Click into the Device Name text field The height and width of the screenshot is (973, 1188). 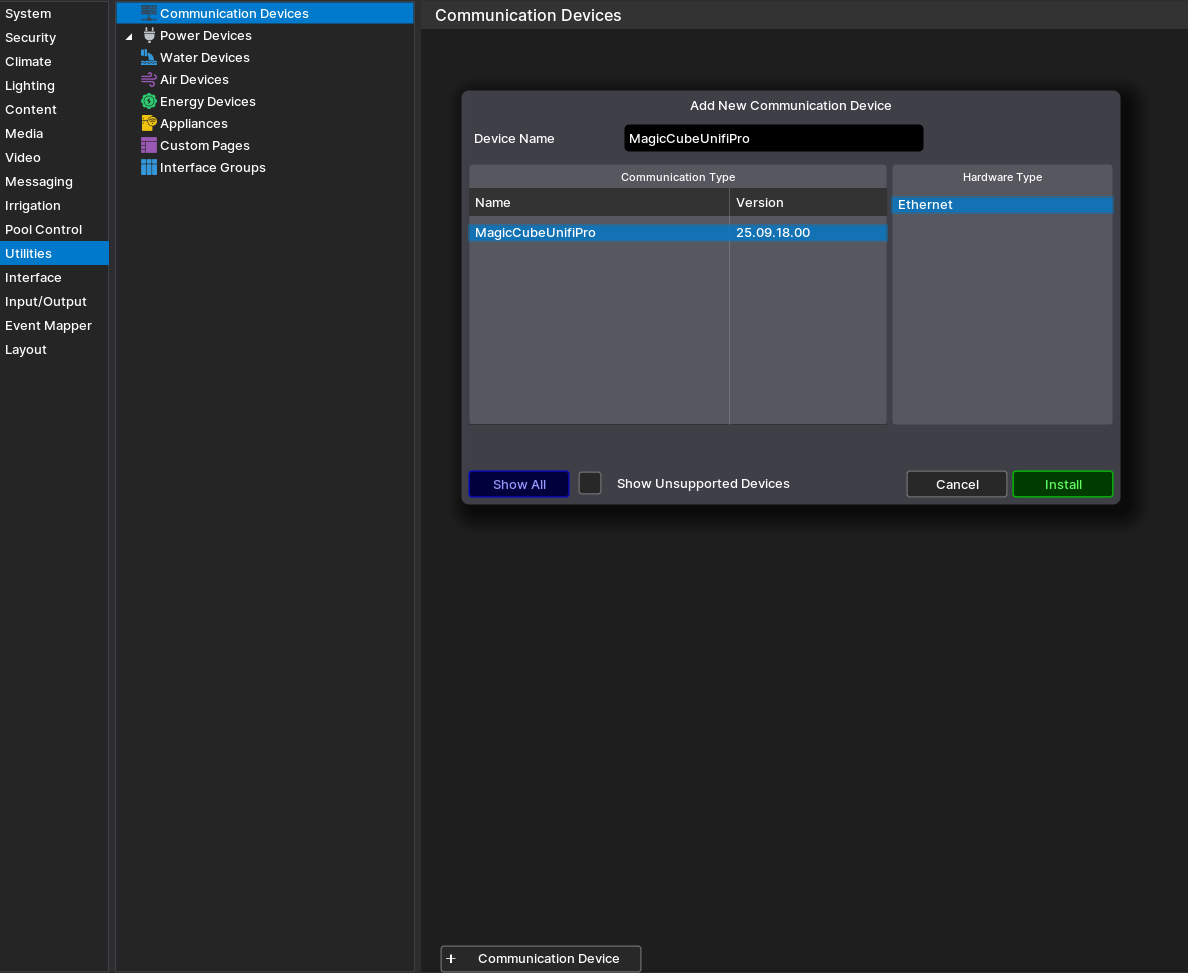773,139
